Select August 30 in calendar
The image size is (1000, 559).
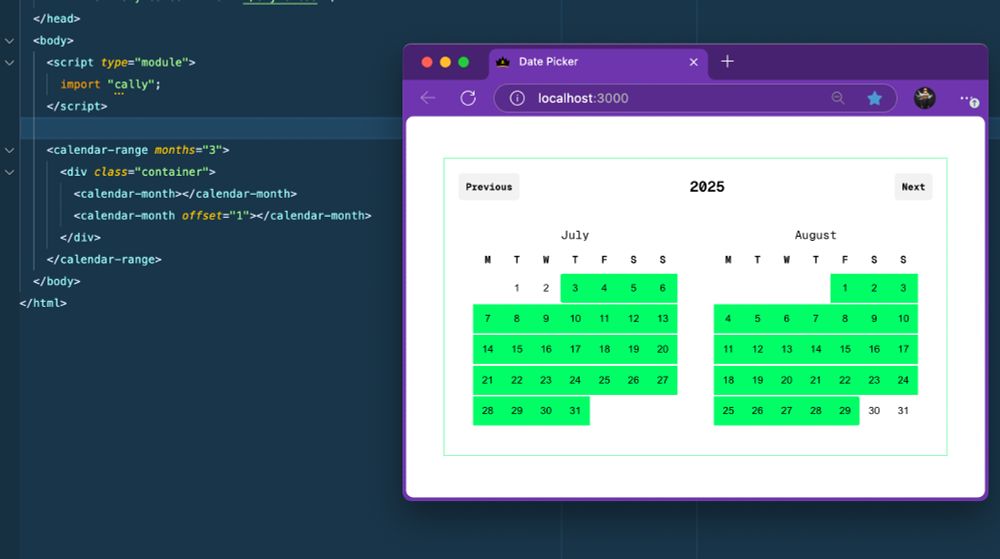pos(874,410)
